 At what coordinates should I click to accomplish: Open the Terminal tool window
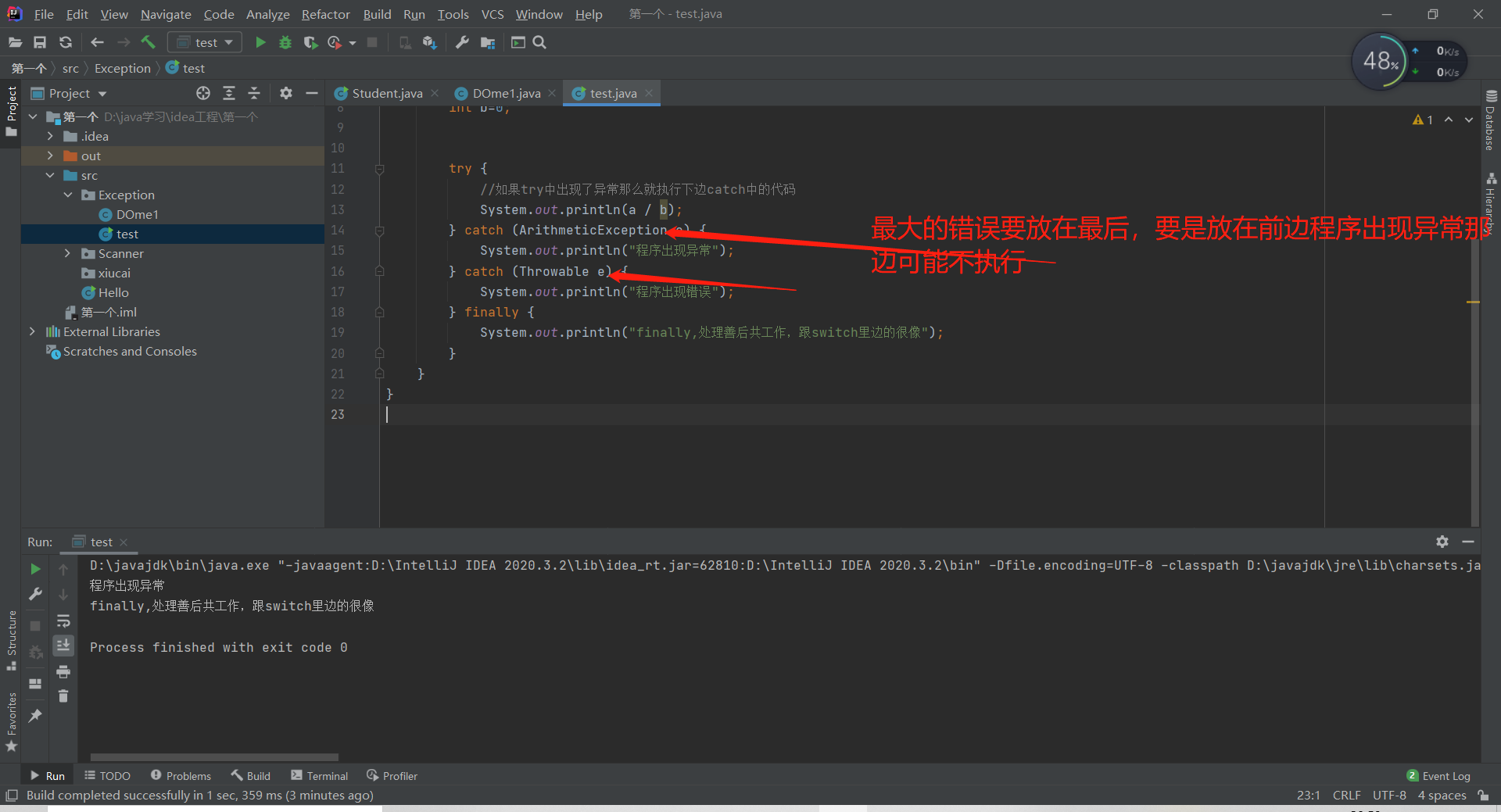[x=319, y=776]
